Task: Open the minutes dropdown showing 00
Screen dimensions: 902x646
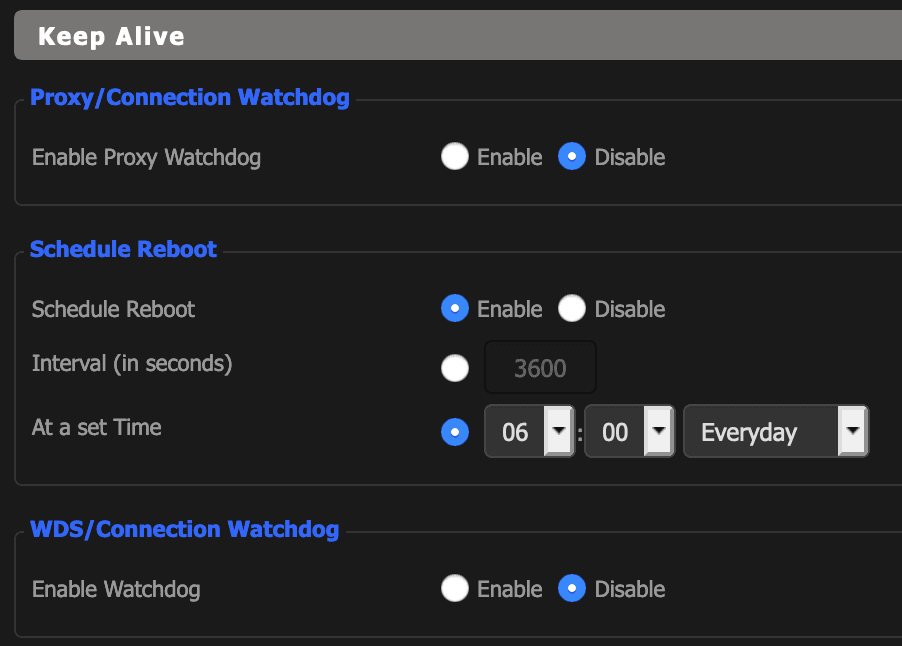Action: tap(629, 431)
